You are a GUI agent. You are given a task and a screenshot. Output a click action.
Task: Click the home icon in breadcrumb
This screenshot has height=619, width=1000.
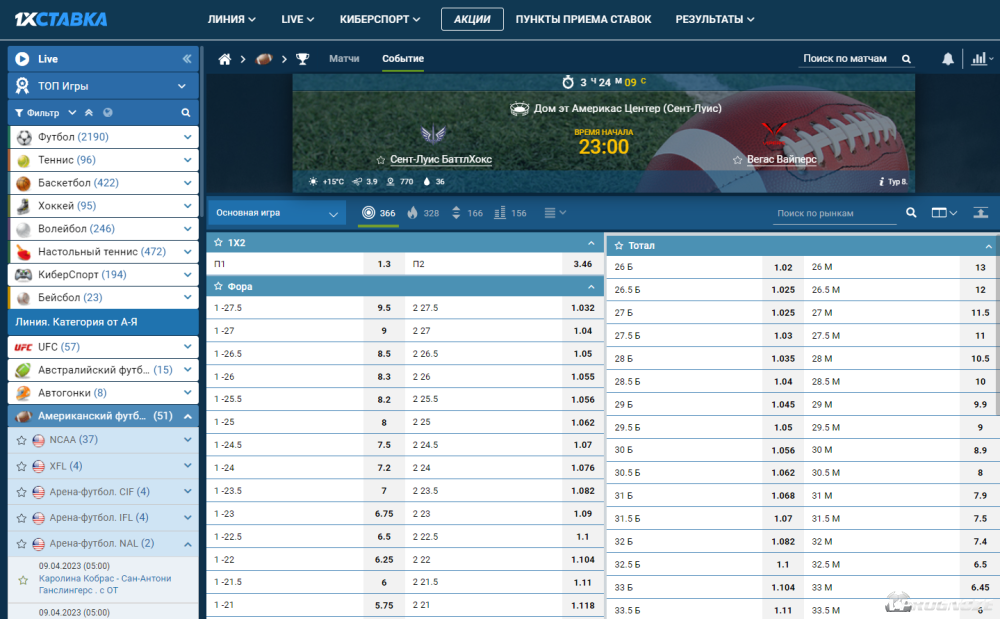coord(225,59)
